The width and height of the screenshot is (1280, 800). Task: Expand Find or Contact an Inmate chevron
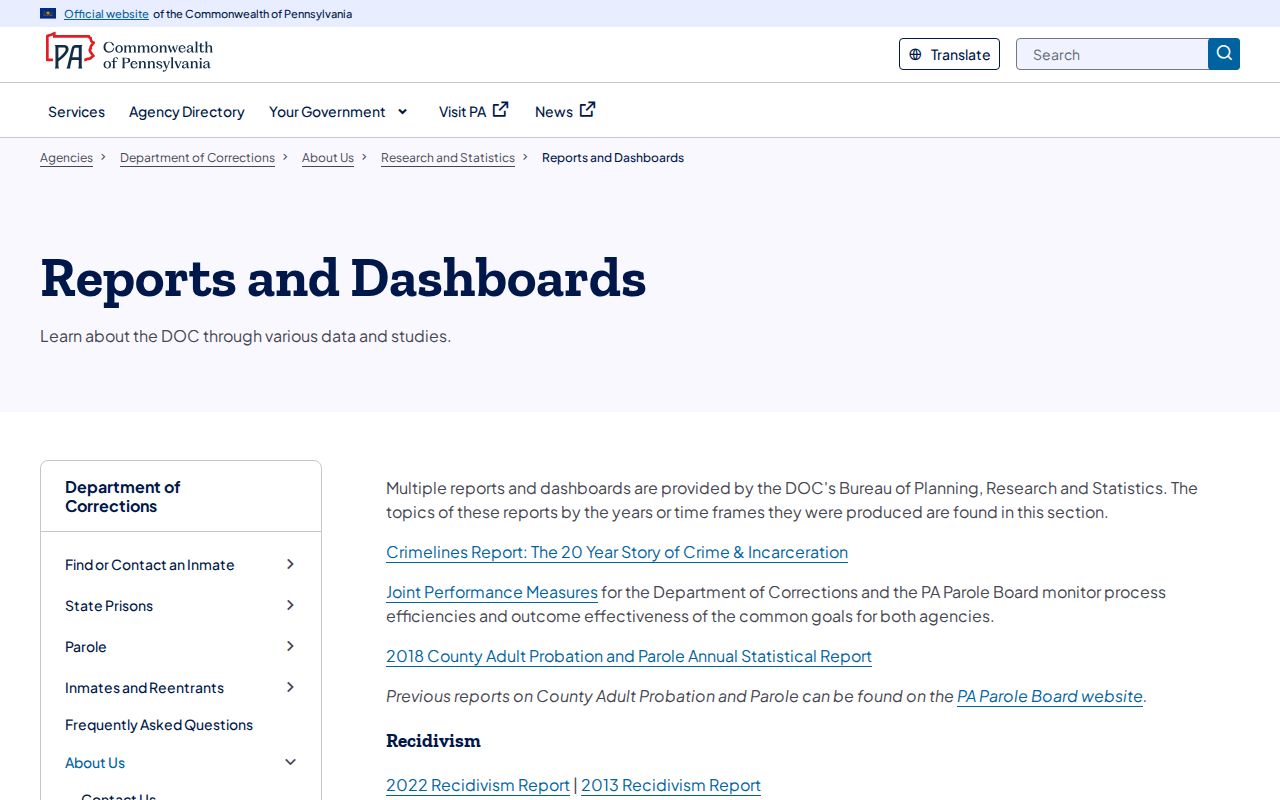[290, 564]
